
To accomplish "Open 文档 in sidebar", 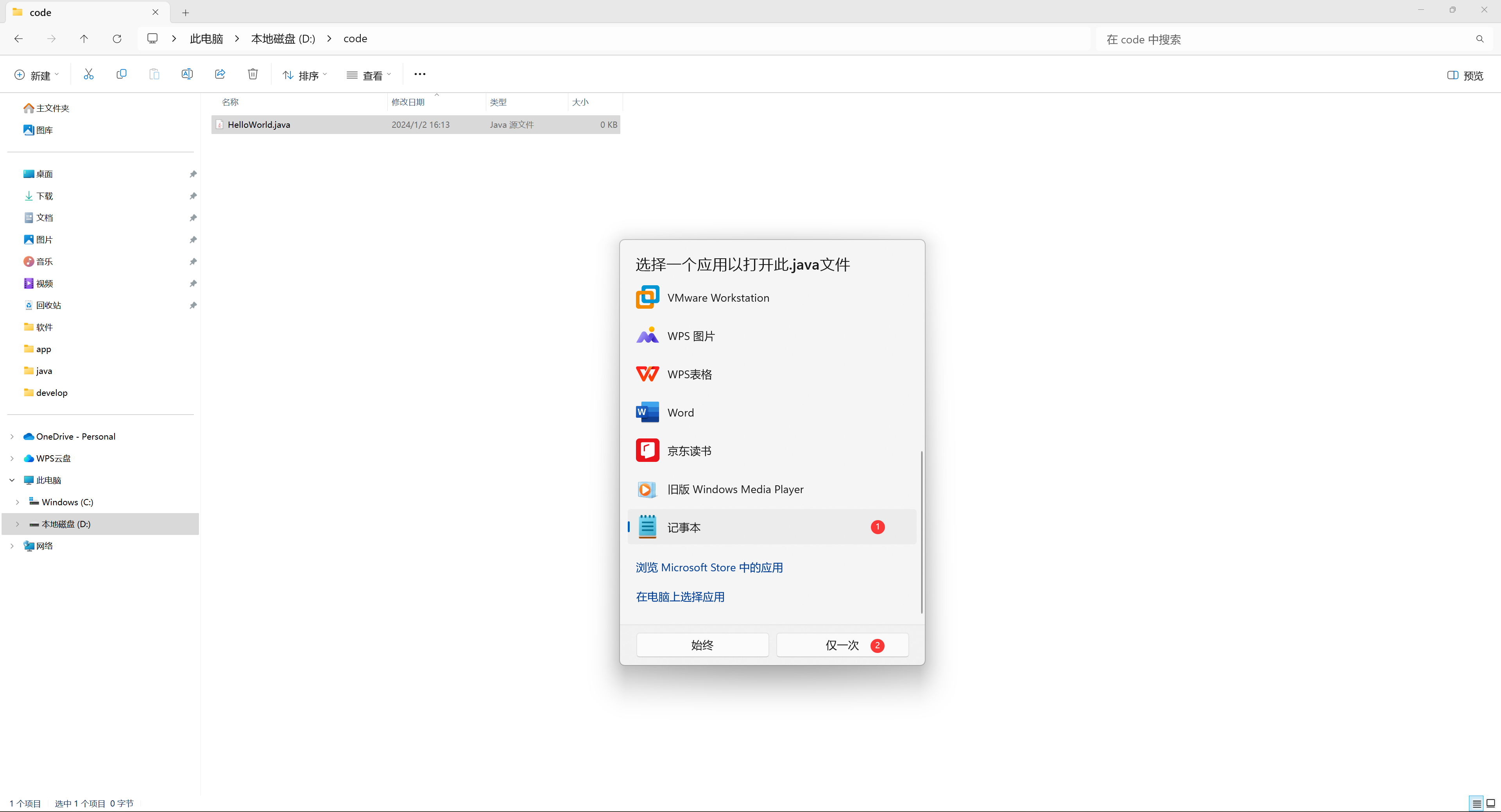I will coord(38,218).
